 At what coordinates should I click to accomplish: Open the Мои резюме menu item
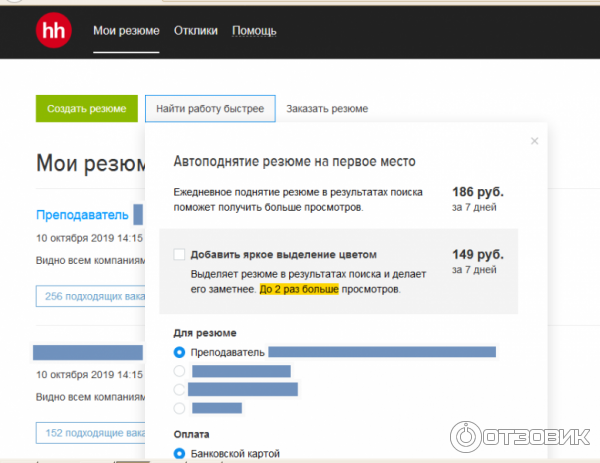pyautogui.click(x=126, y=31)
